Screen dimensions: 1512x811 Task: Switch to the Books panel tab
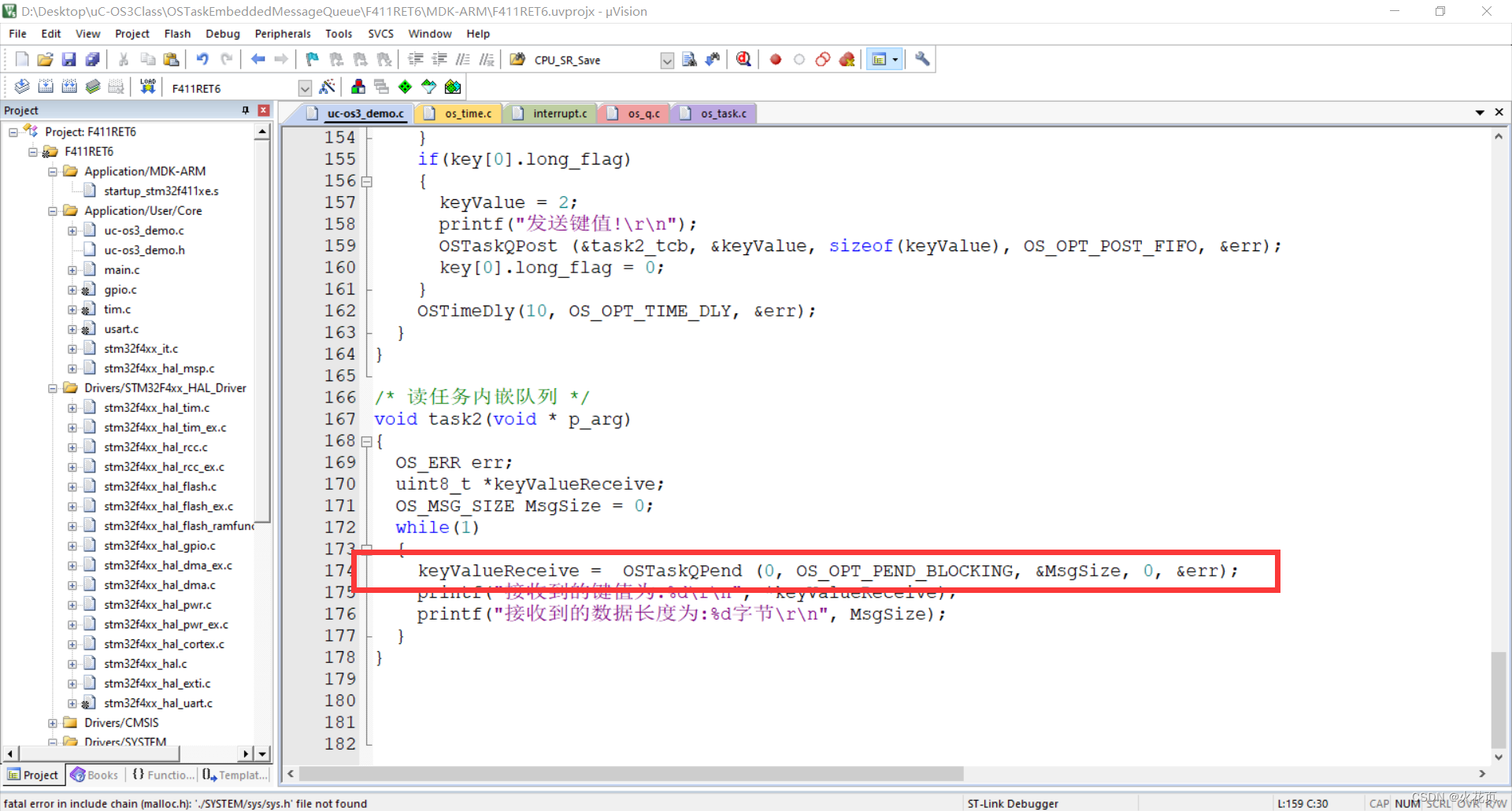pos(94,775)
